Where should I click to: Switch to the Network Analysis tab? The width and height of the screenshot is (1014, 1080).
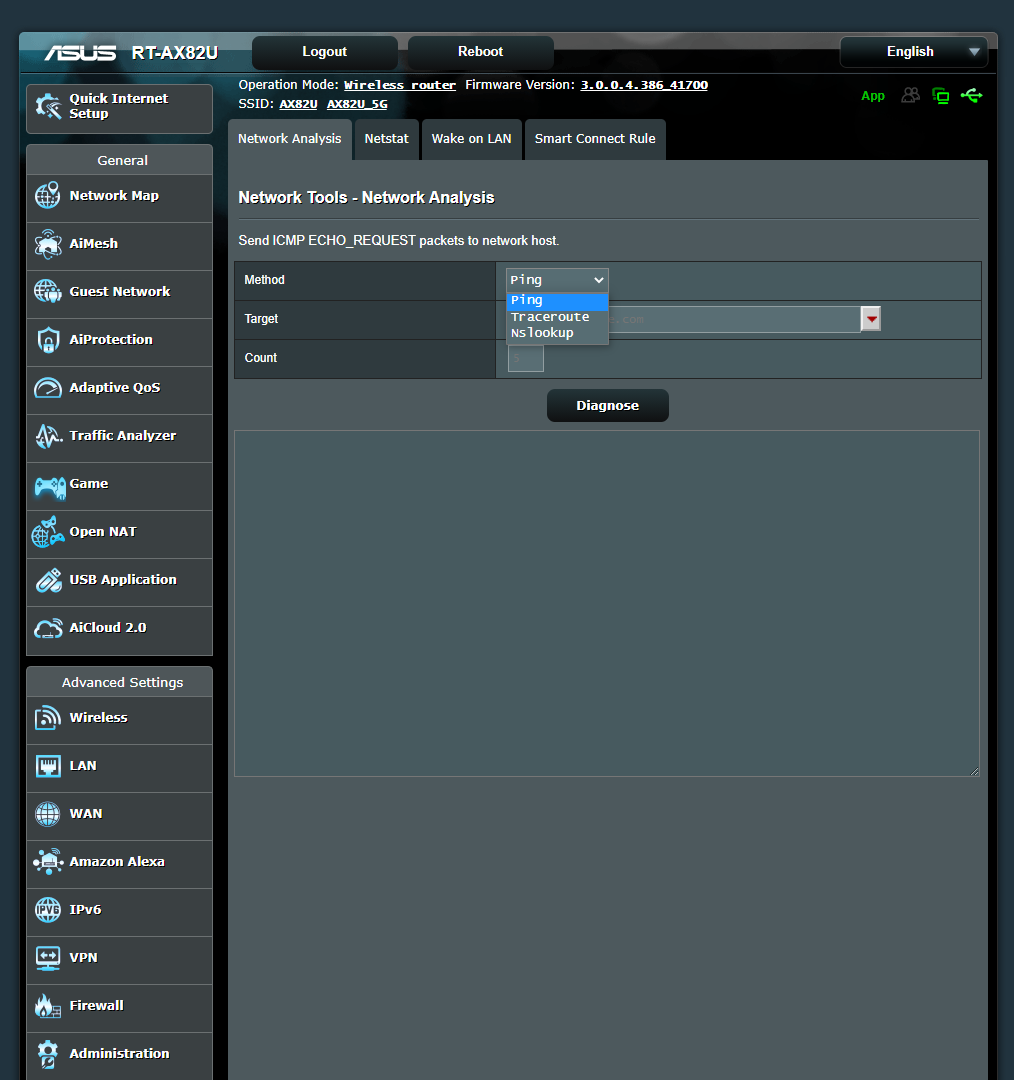[289, 139]
